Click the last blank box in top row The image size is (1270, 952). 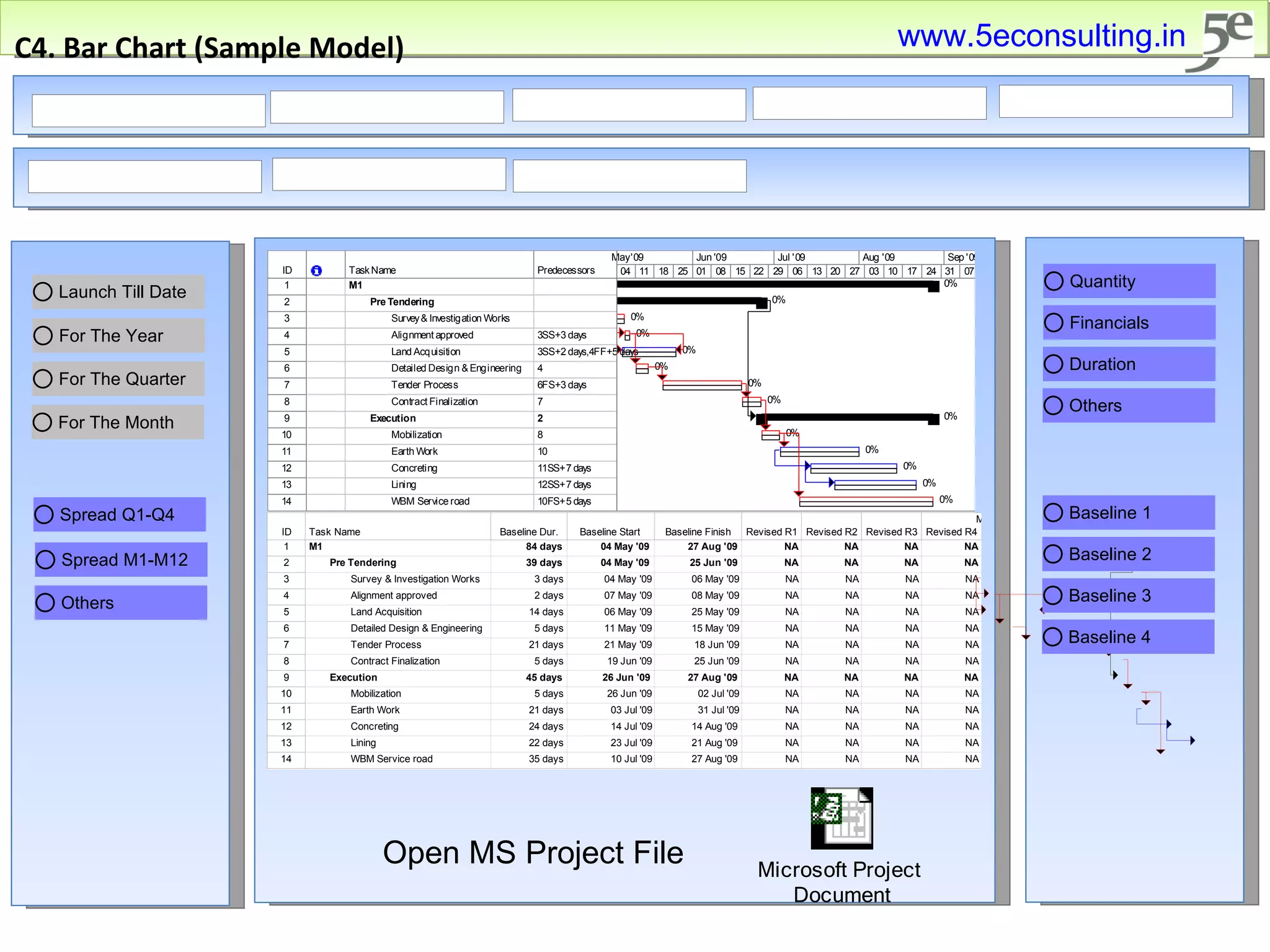[1116, 101]
